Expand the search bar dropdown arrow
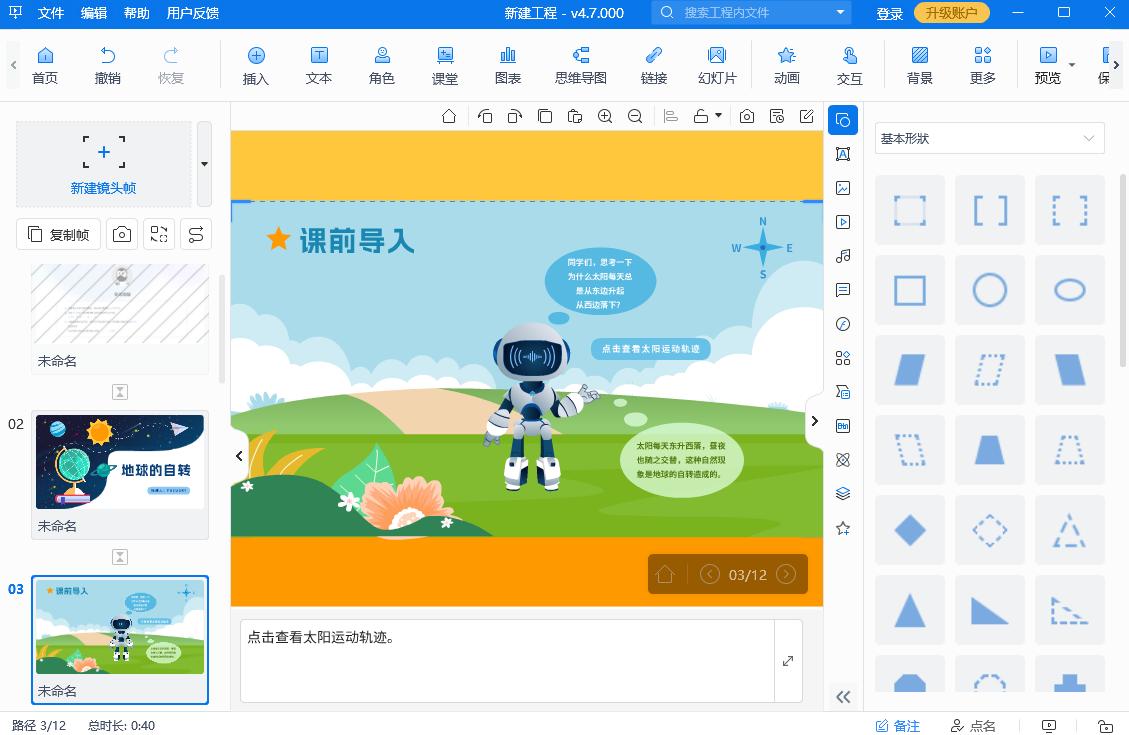The width and height of the screenshot is (1129, 735). coord(838,13)
